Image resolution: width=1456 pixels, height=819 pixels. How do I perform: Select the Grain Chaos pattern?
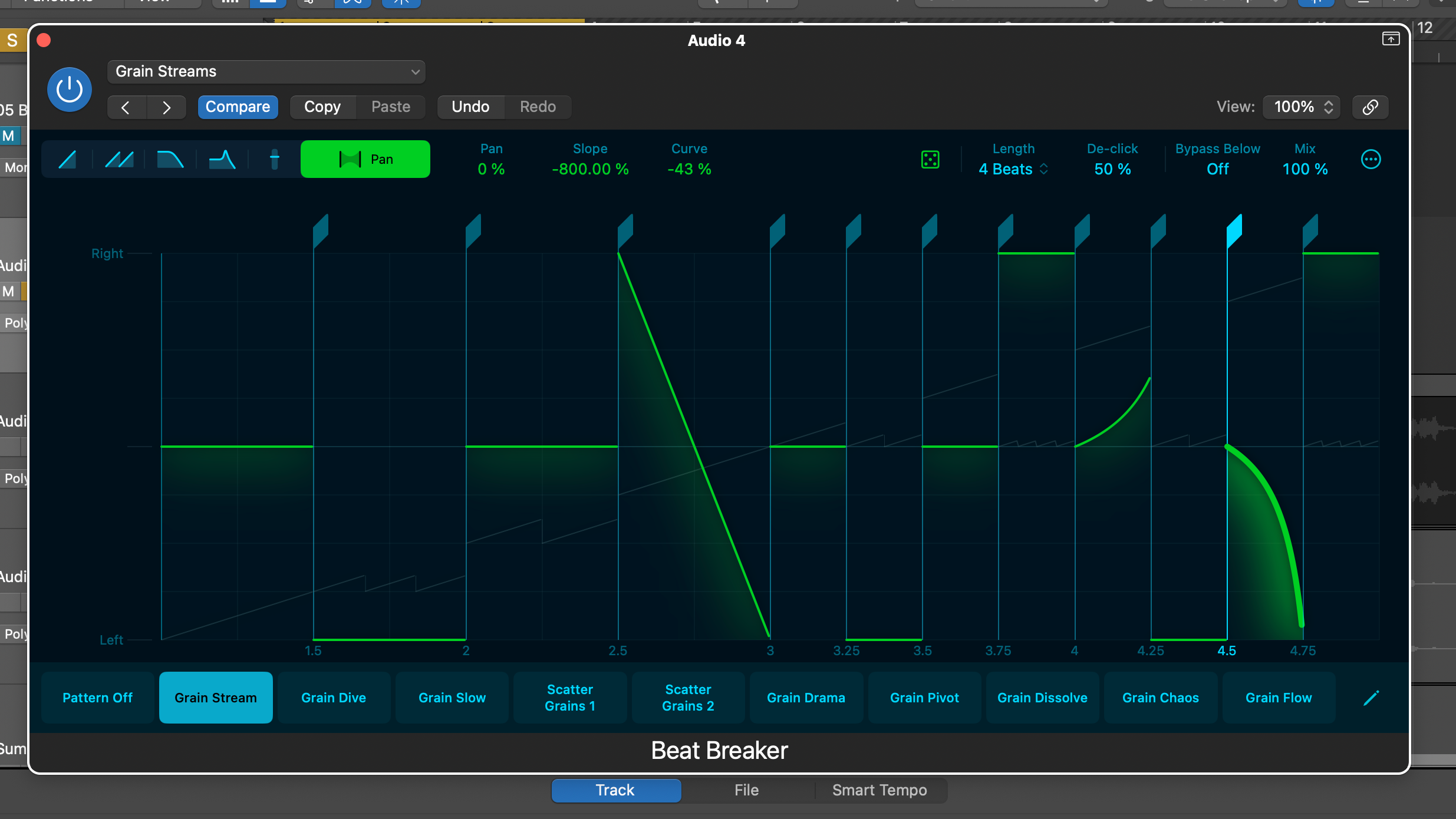click(x=1161, y=698)
